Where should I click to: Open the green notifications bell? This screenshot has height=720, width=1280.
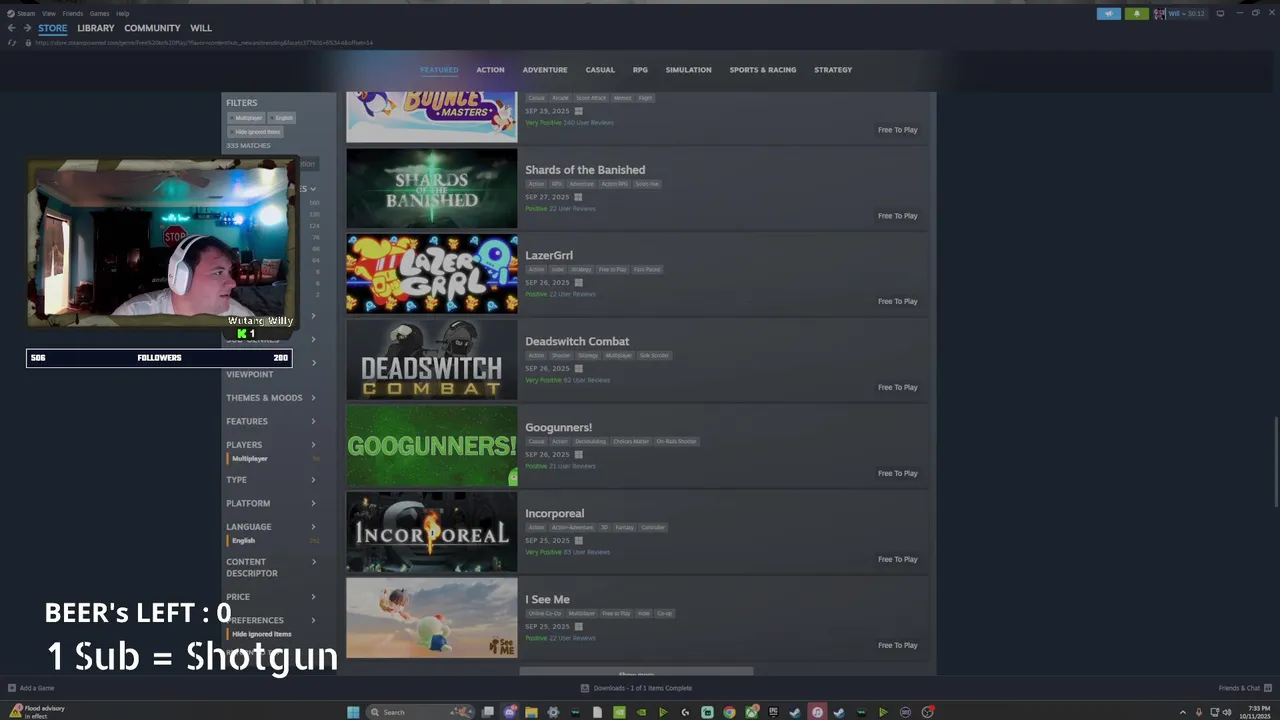[1136, 14]
